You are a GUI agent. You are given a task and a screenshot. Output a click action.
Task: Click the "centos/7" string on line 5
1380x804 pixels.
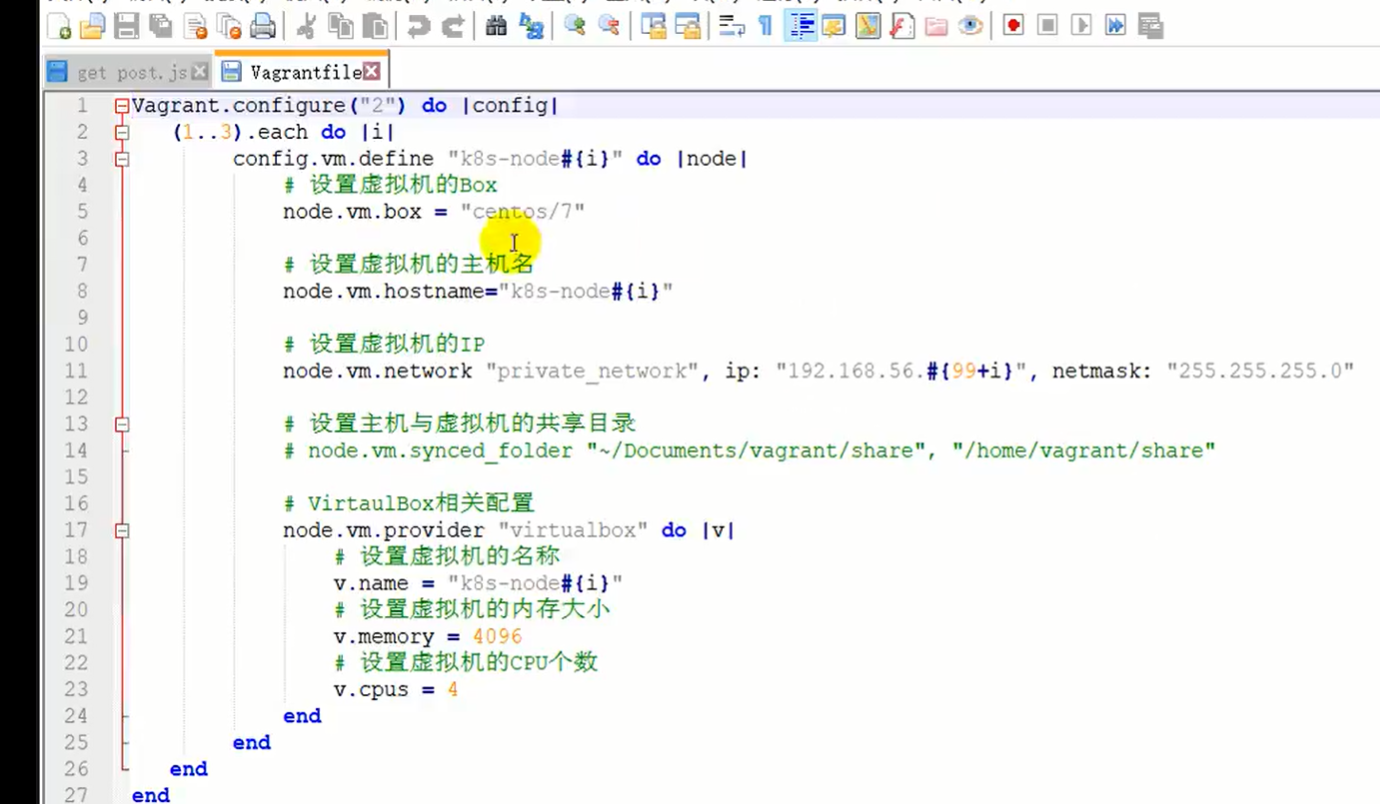point(522,211)
